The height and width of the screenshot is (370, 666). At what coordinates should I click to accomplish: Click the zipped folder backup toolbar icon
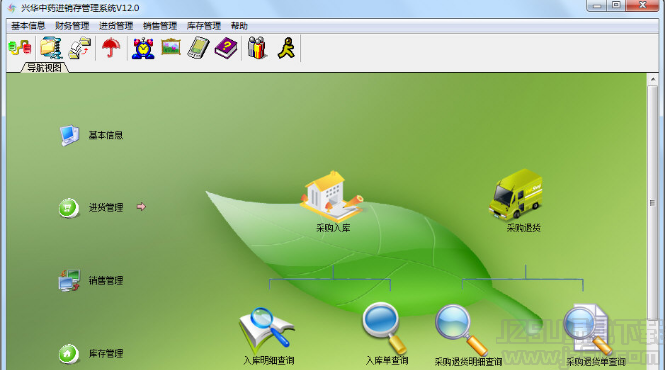[51, 48]
